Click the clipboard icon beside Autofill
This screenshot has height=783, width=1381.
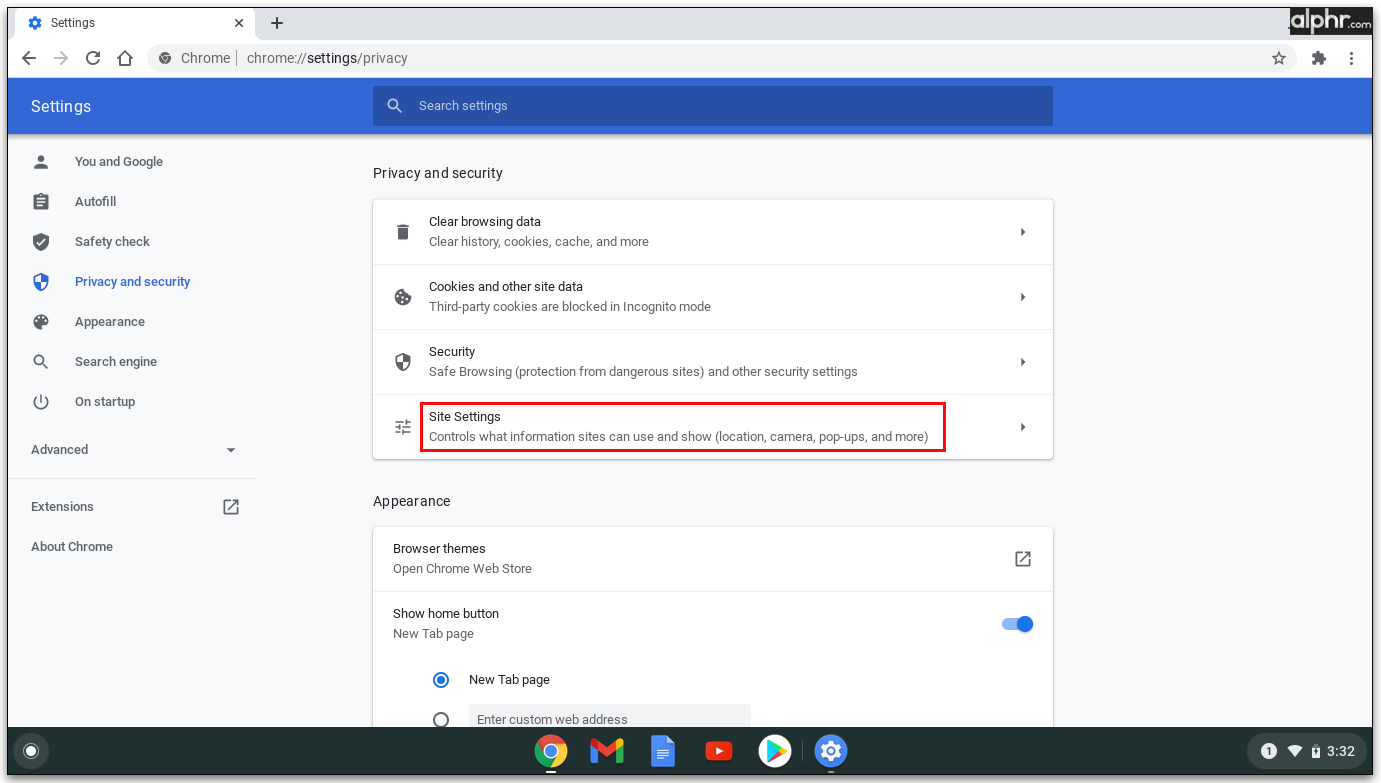point(41,202)
